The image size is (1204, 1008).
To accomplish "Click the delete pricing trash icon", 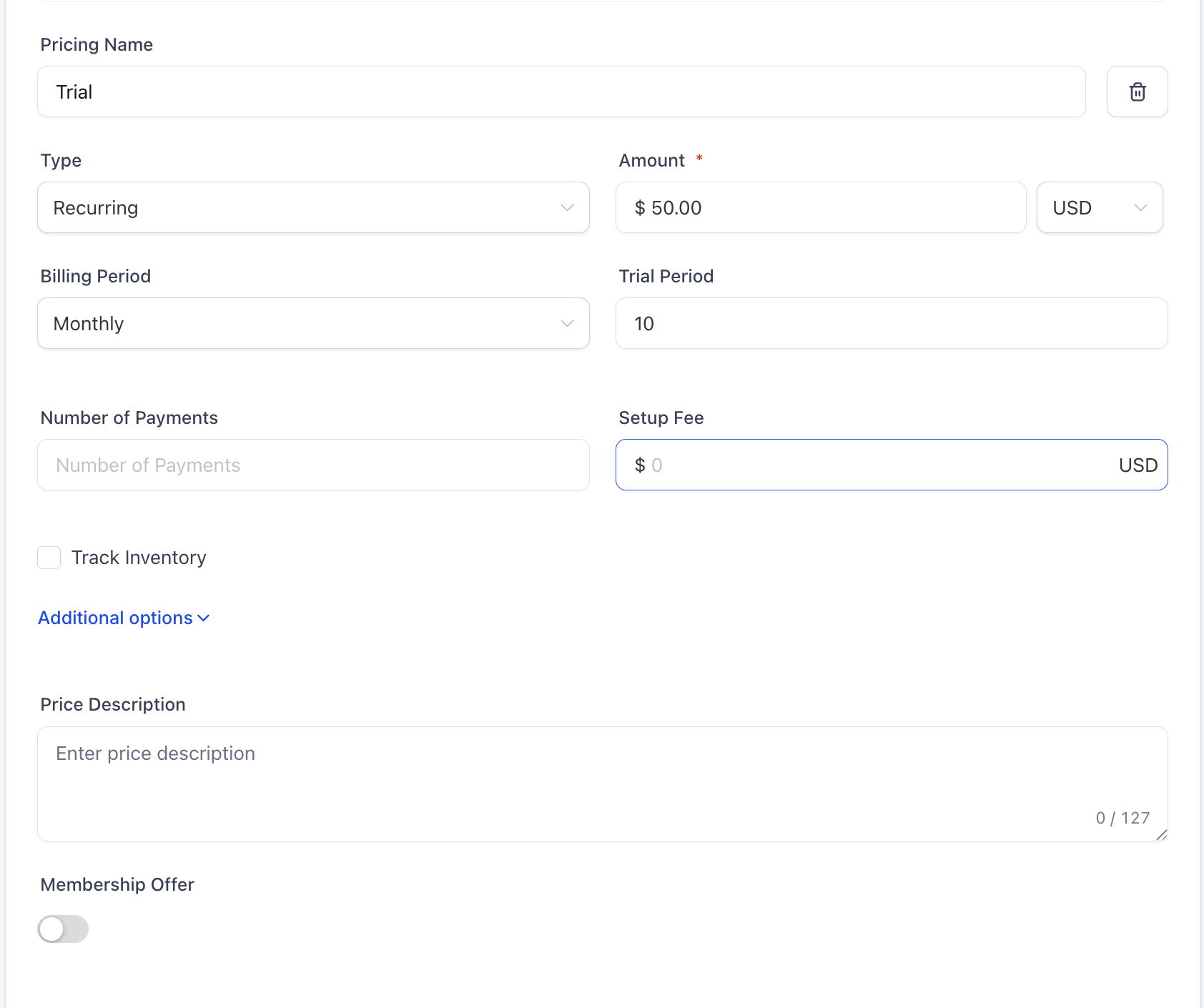I will click(1137, 92).
